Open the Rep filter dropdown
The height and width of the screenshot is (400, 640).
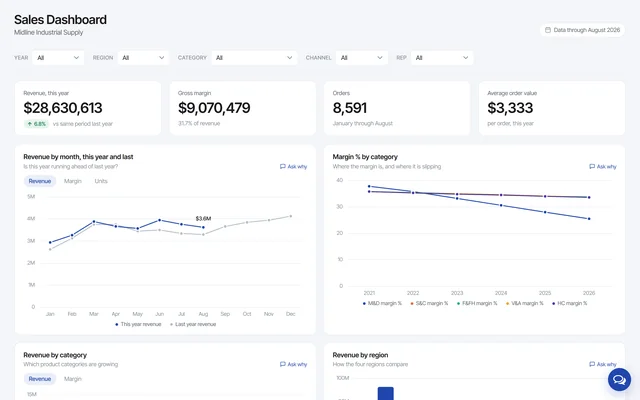[x=442, y=58]
